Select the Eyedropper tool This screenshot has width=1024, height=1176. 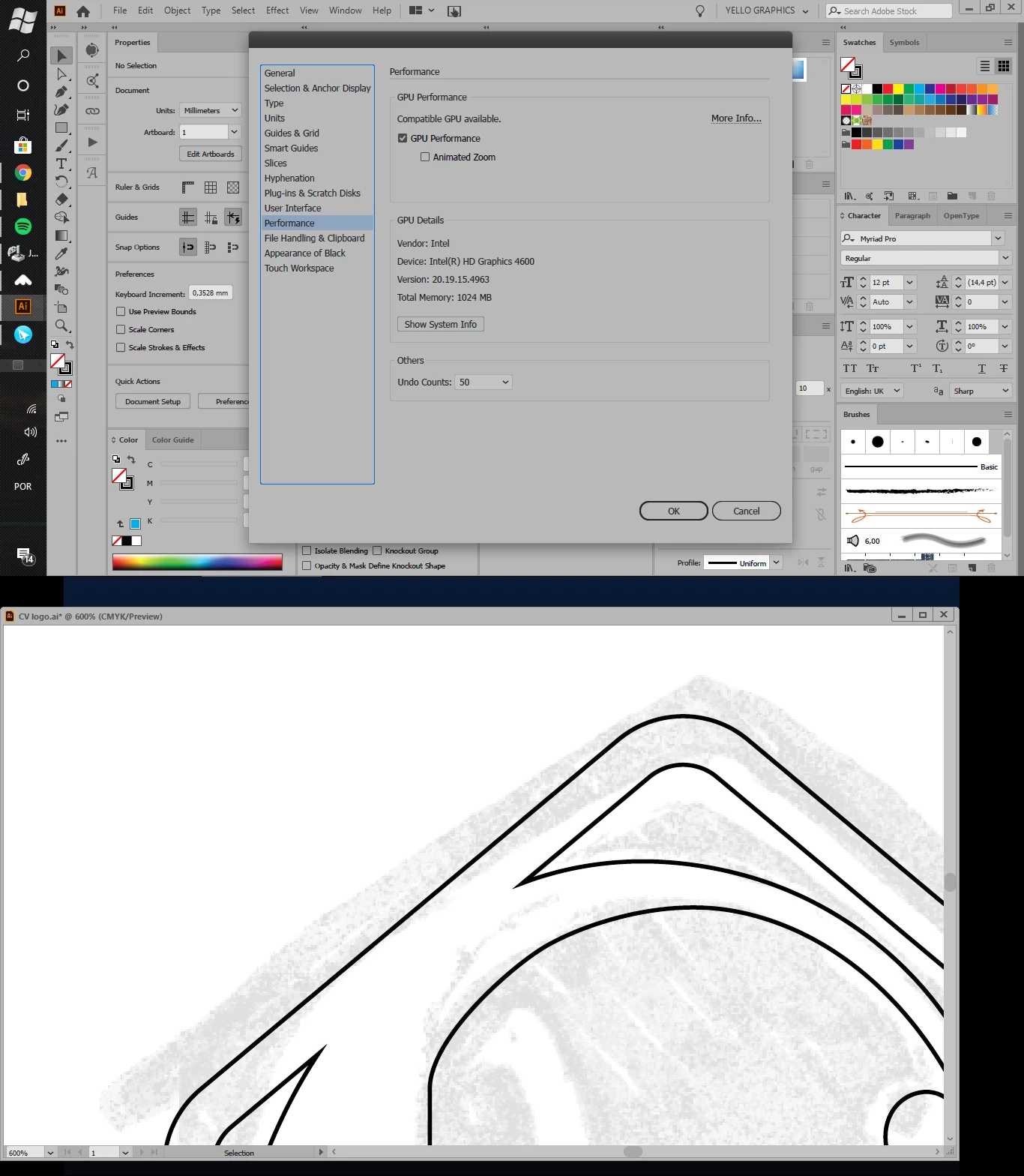61,253
